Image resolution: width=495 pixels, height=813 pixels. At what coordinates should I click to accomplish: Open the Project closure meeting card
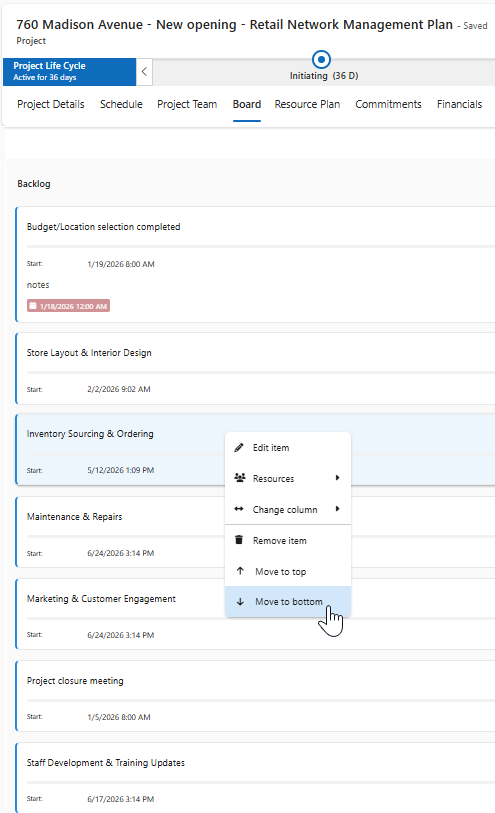pos(256,696)
